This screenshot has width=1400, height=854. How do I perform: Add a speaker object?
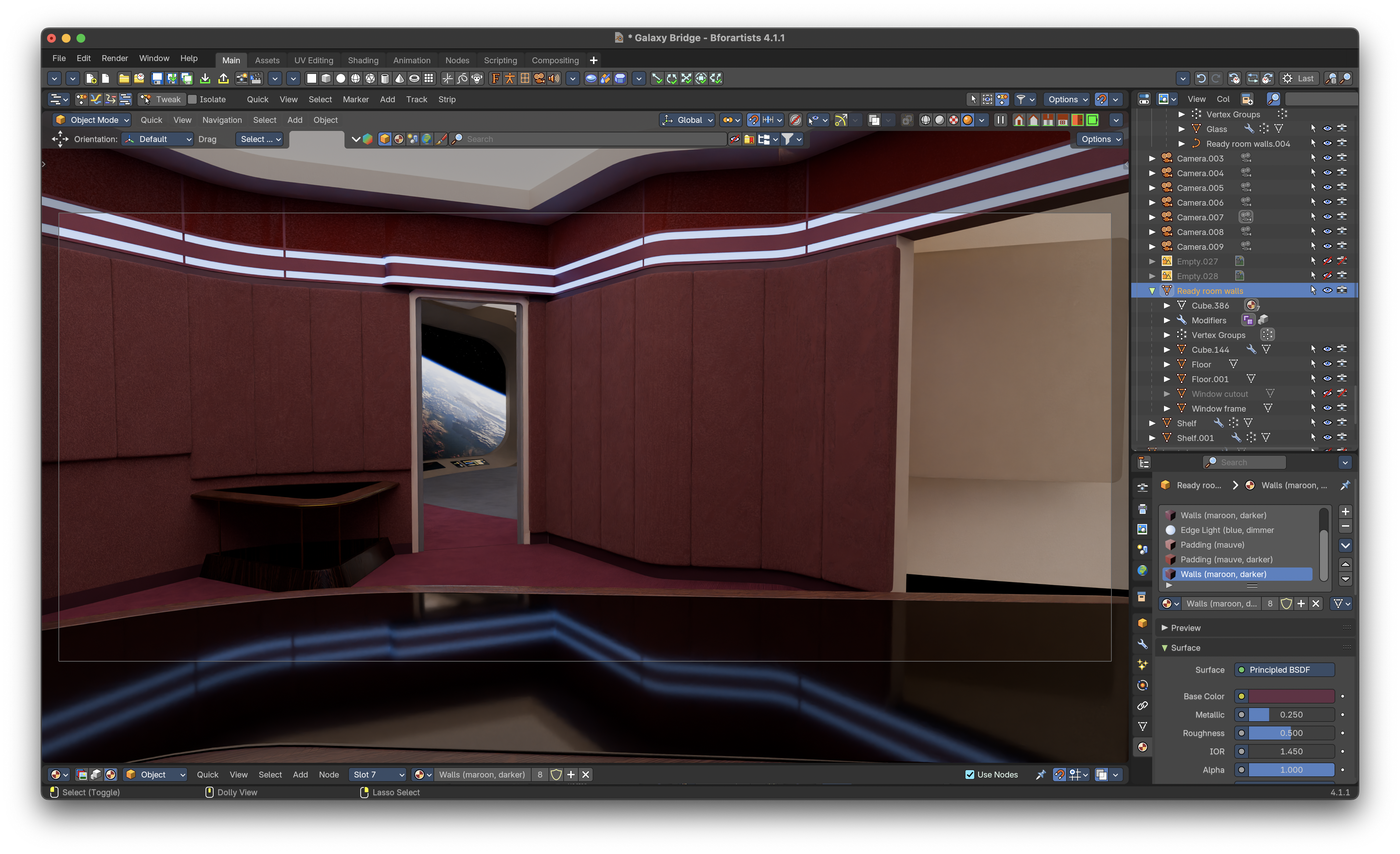coord(554,78)
